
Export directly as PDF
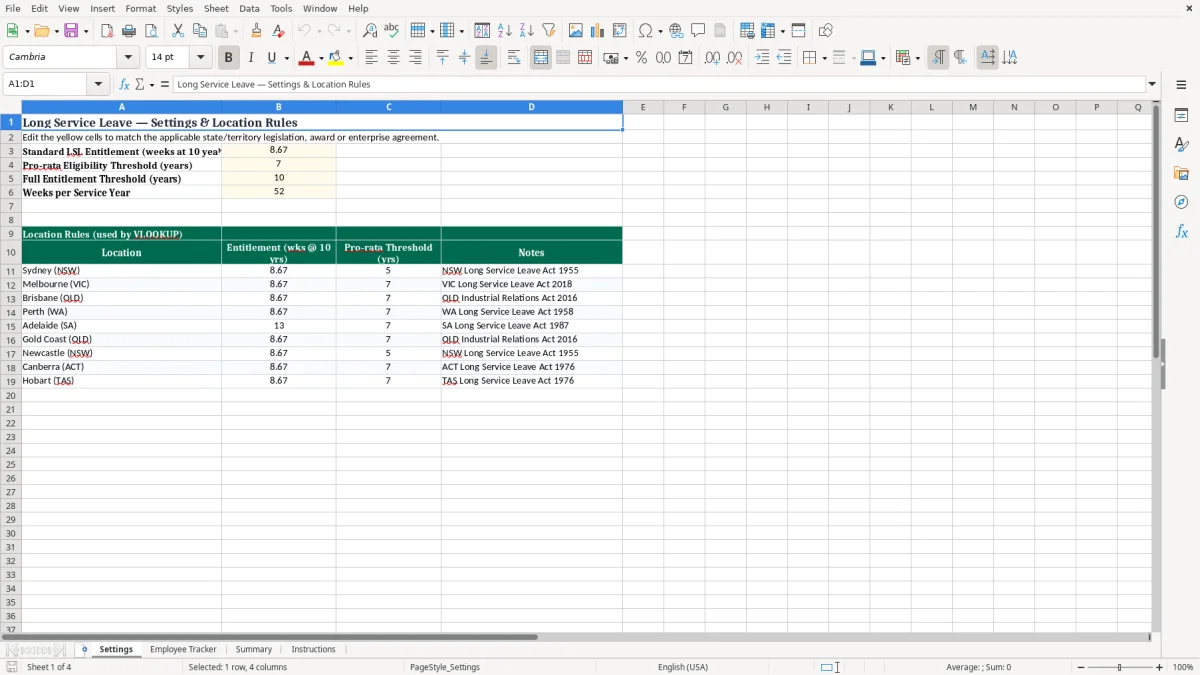107,31
